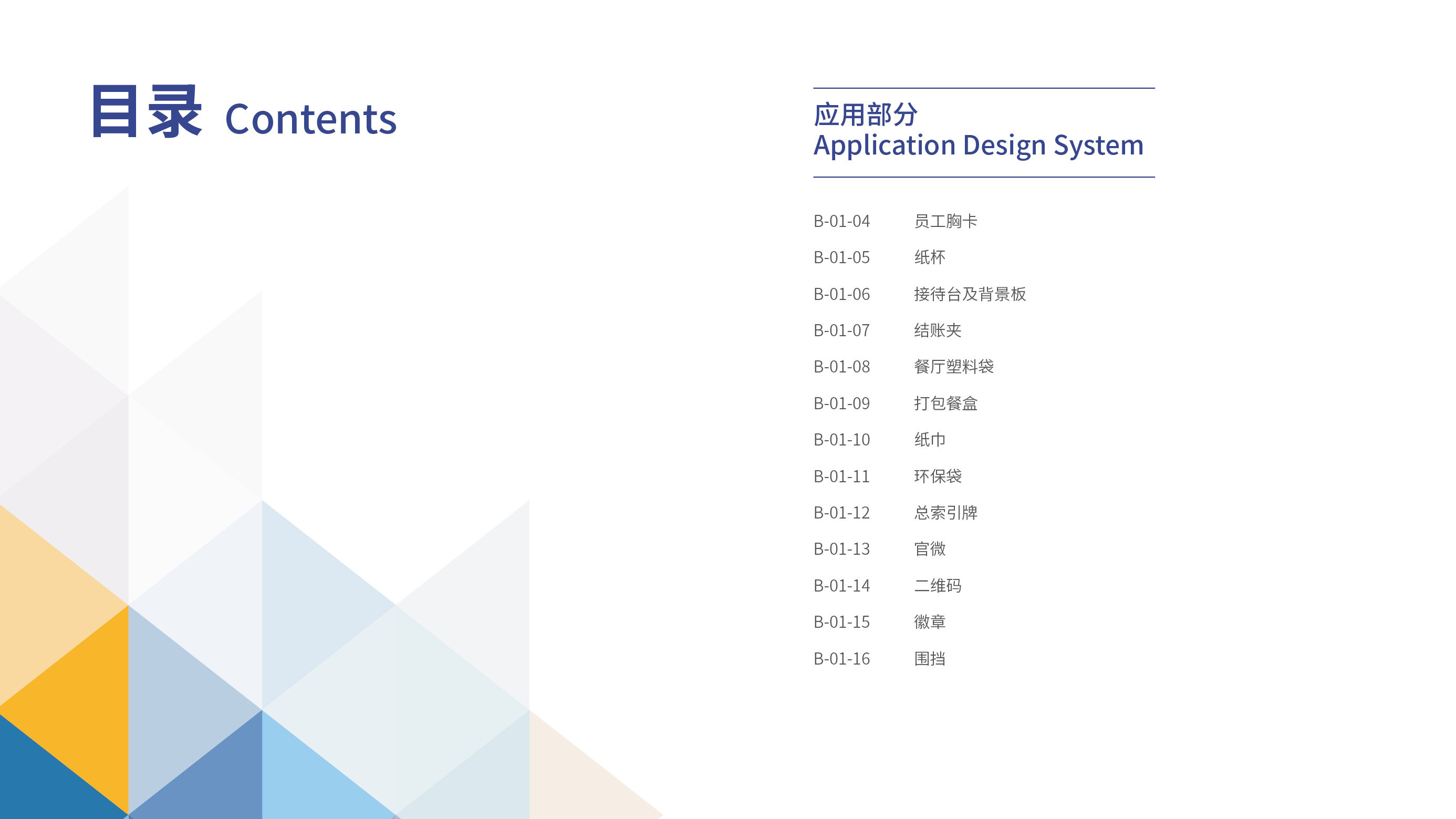Click the 环保袋 entry
Image resolution: width=1456 pixels, height=819 pixels.
pos(938,476)
